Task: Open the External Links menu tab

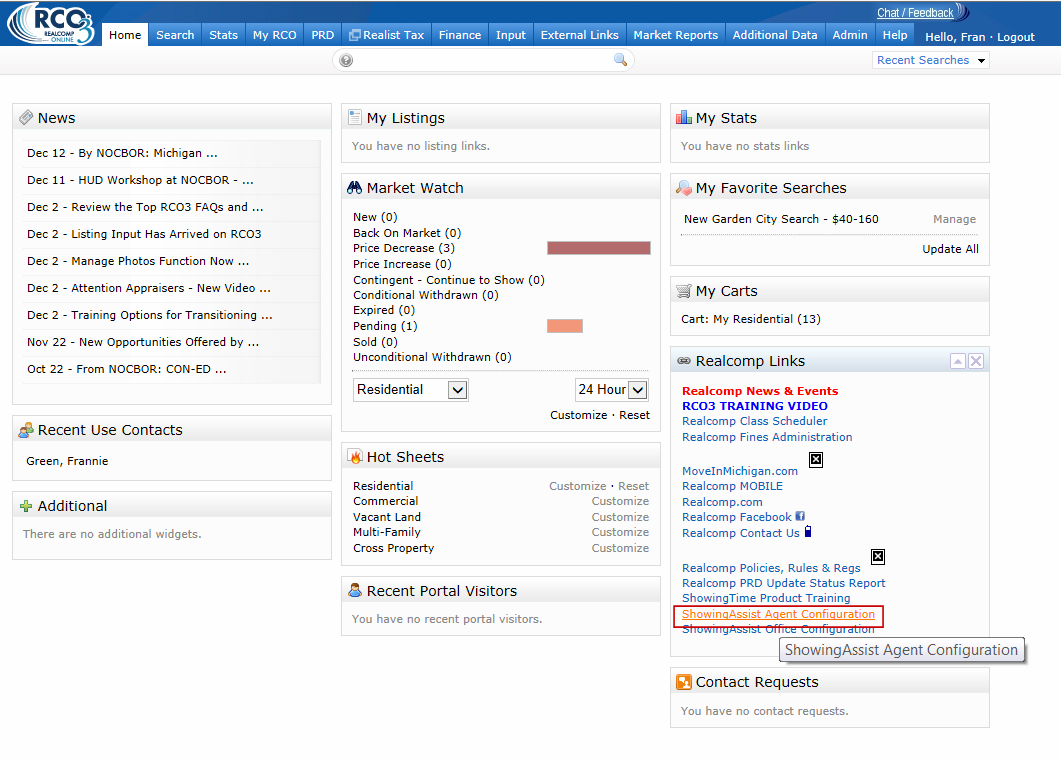Action: tap(579, 35)
